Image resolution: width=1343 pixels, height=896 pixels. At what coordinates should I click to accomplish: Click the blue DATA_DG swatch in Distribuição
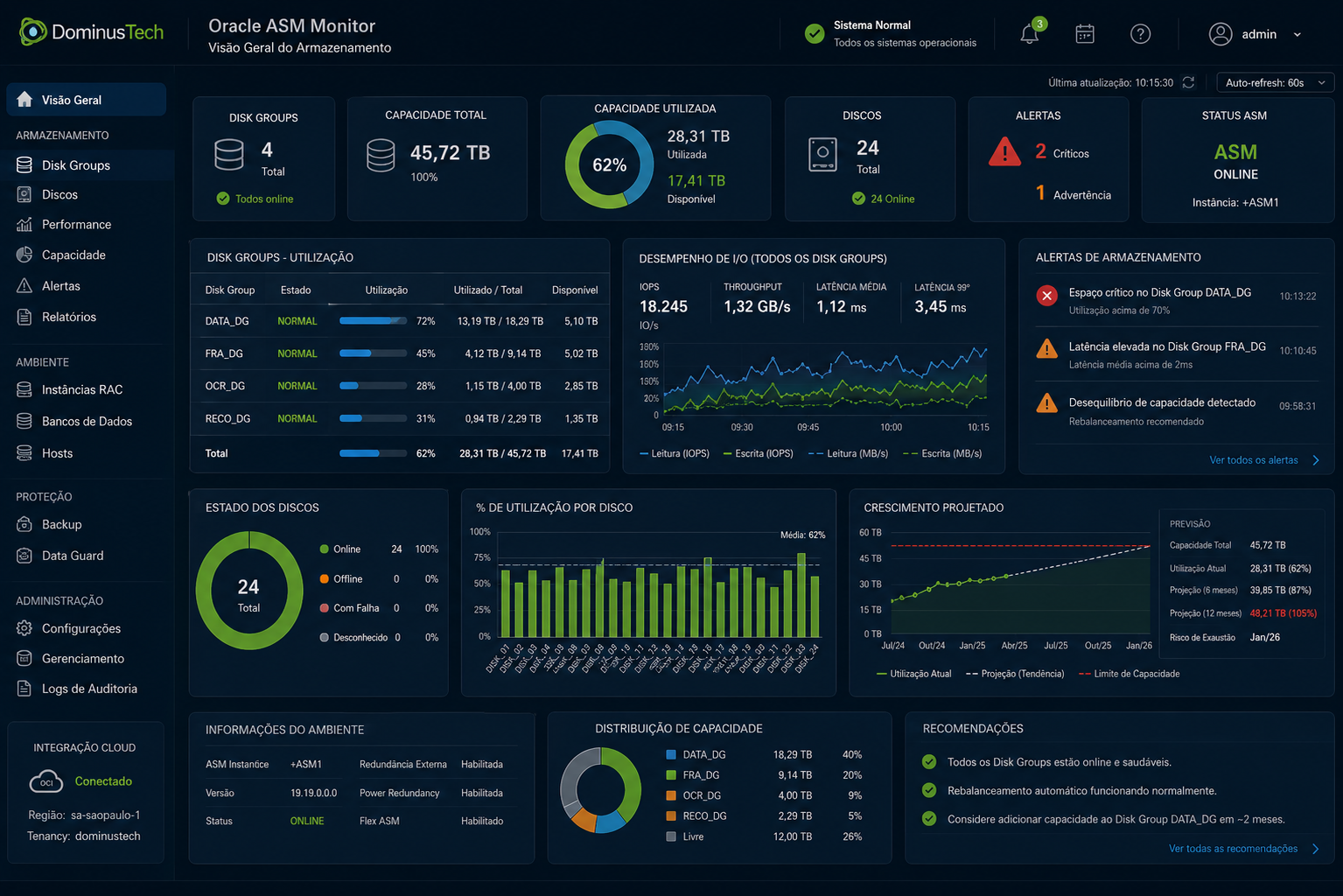tap(671, 754)
